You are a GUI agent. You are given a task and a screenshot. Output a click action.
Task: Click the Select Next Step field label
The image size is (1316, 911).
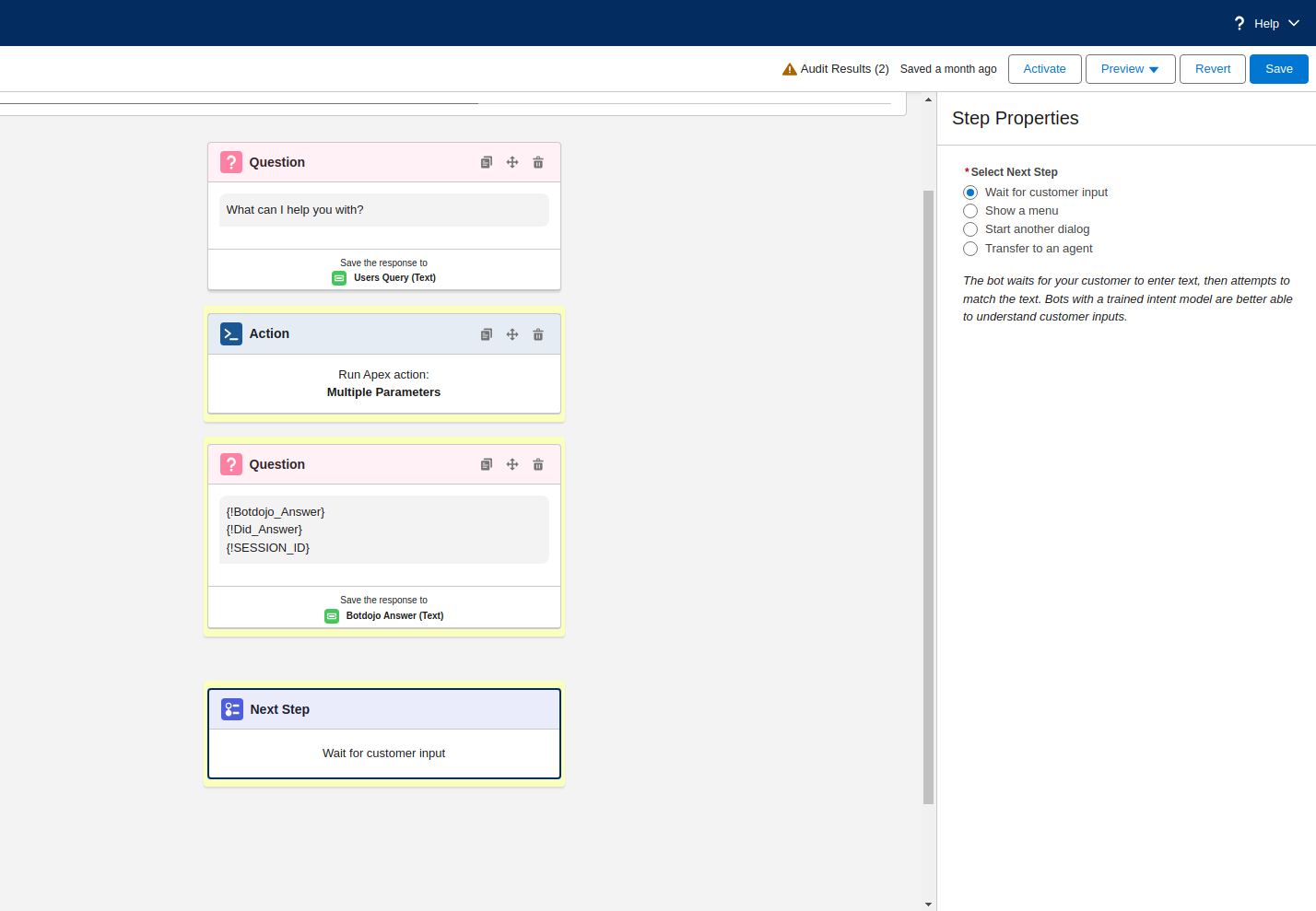pyautogui.click(x=1014, y=172)
